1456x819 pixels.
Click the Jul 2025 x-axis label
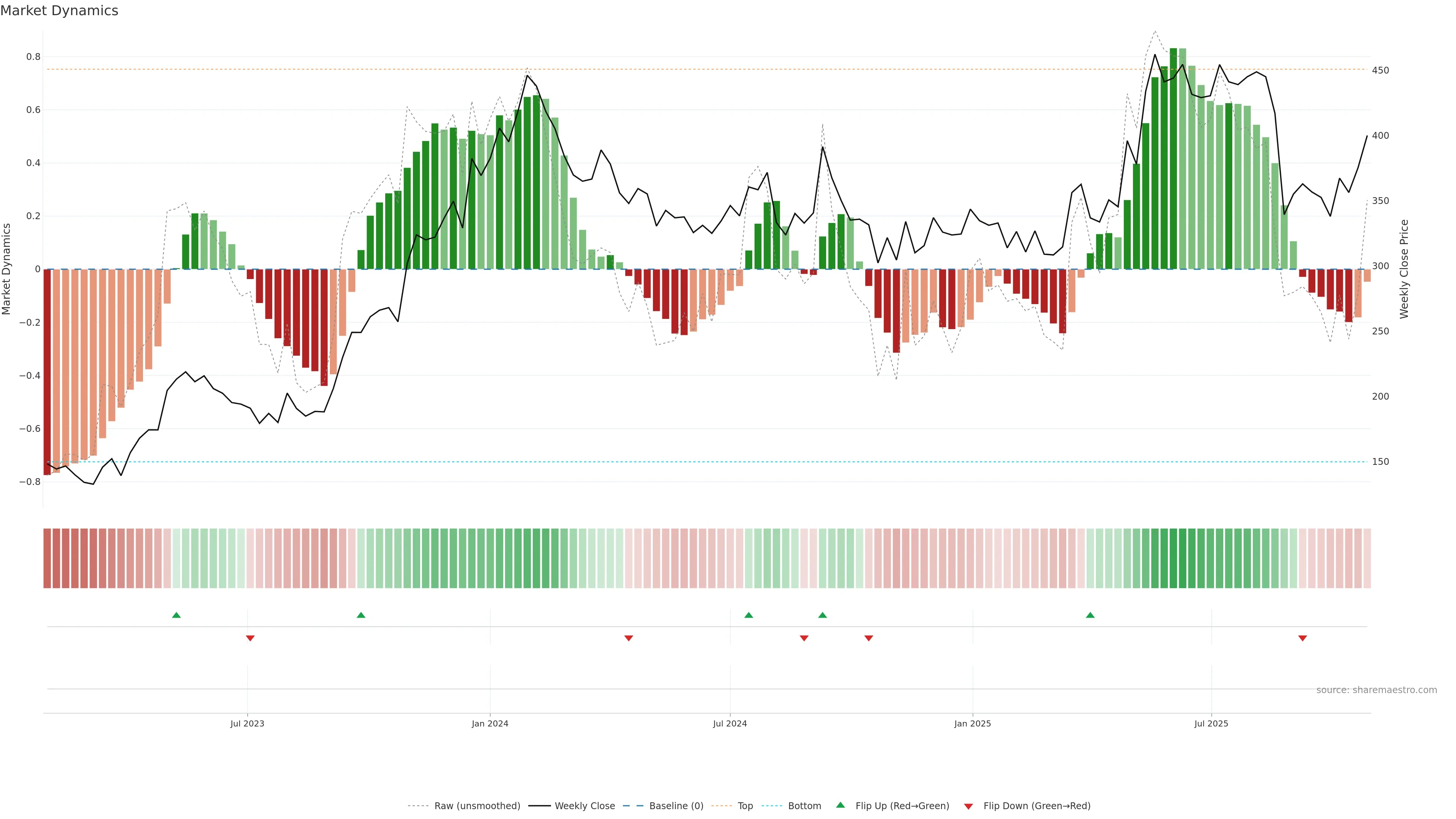point(1211,723)
